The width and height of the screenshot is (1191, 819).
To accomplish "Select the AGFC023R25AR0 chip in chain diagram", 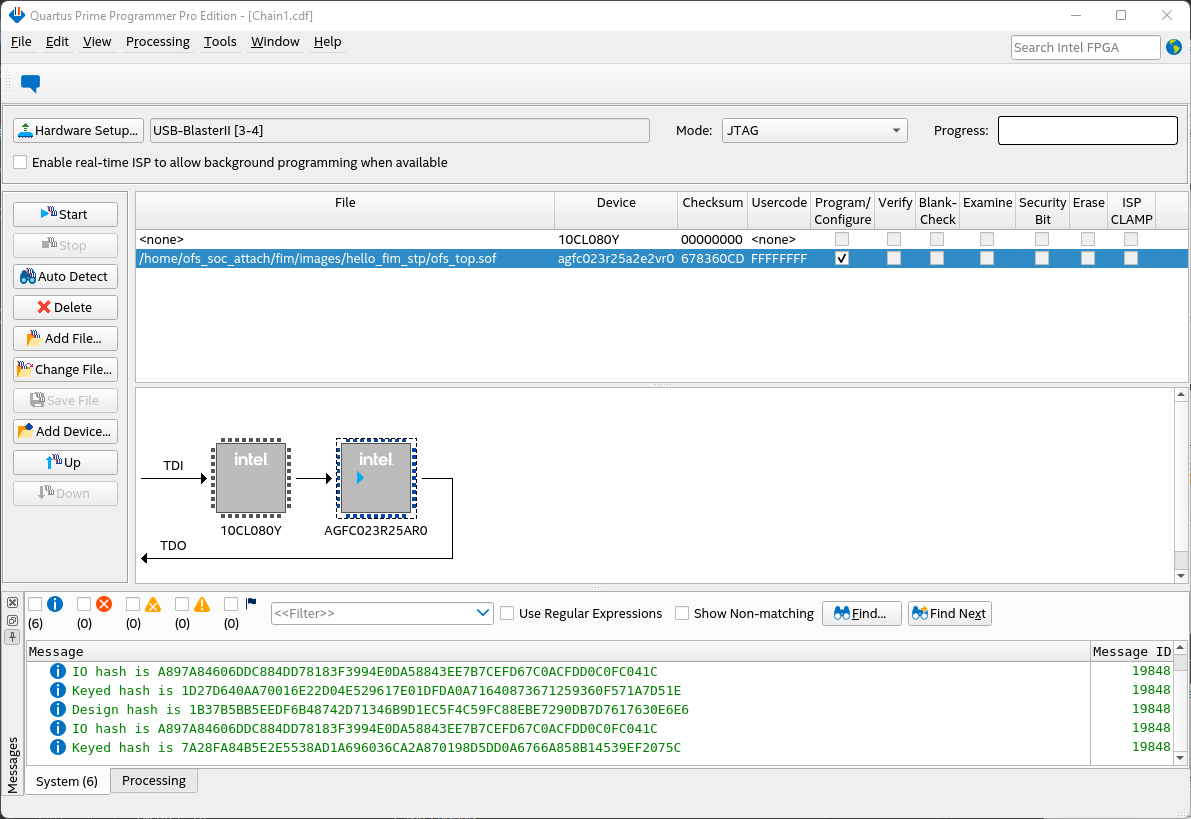I will (x=376, y=478).
